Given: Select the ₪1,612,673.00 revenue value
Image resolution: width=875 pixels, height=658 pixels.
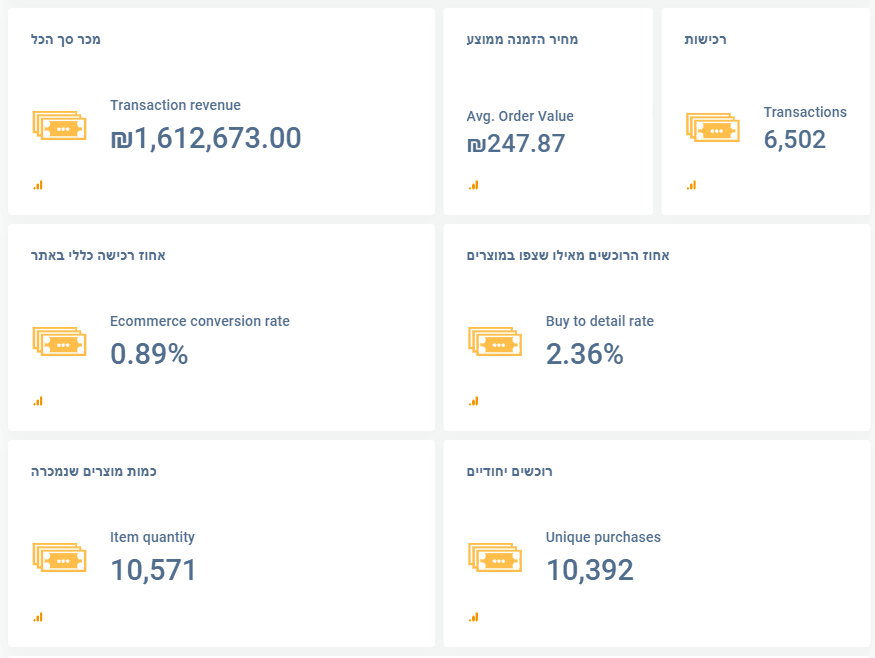Looking at the screenshot, I should (205, 138).
